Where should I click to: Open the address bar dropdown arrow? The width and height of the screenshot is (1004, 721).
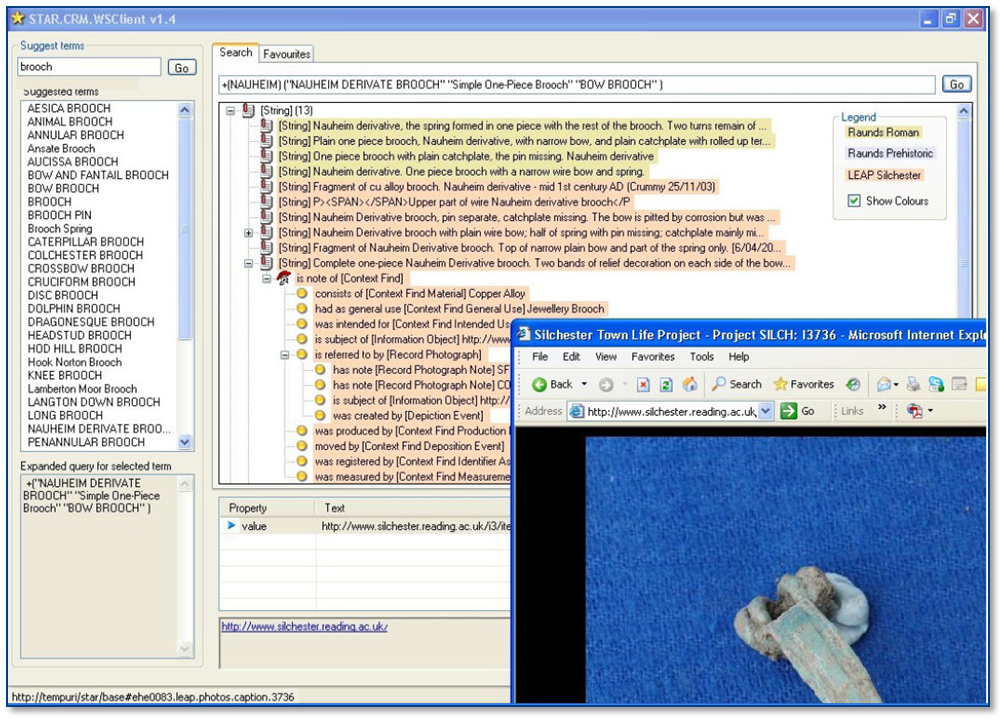tap(765, 411)
